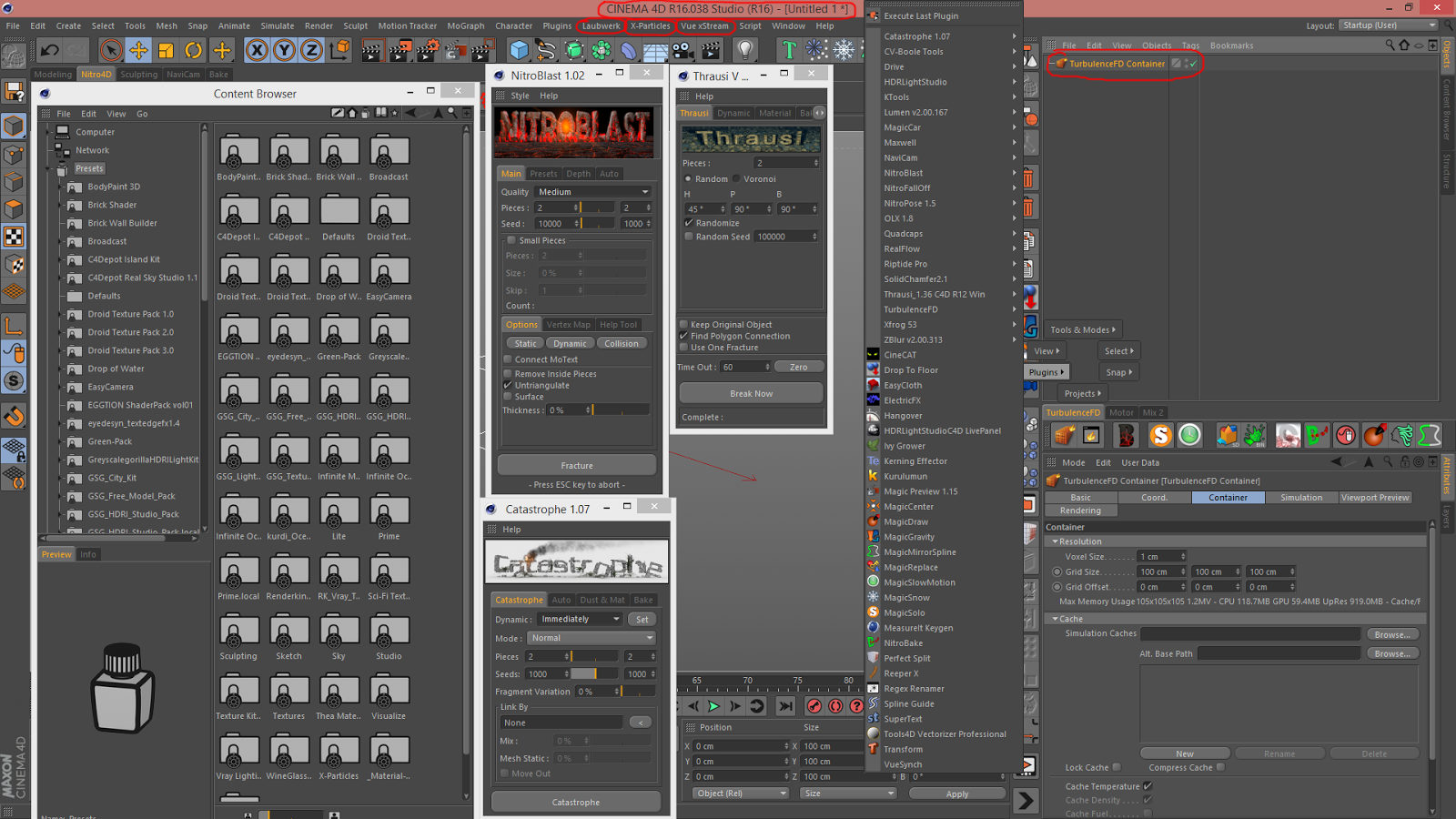Toggle the X axis lock
Viewport: 1456px width, 819px height.
tap(258, 50)
